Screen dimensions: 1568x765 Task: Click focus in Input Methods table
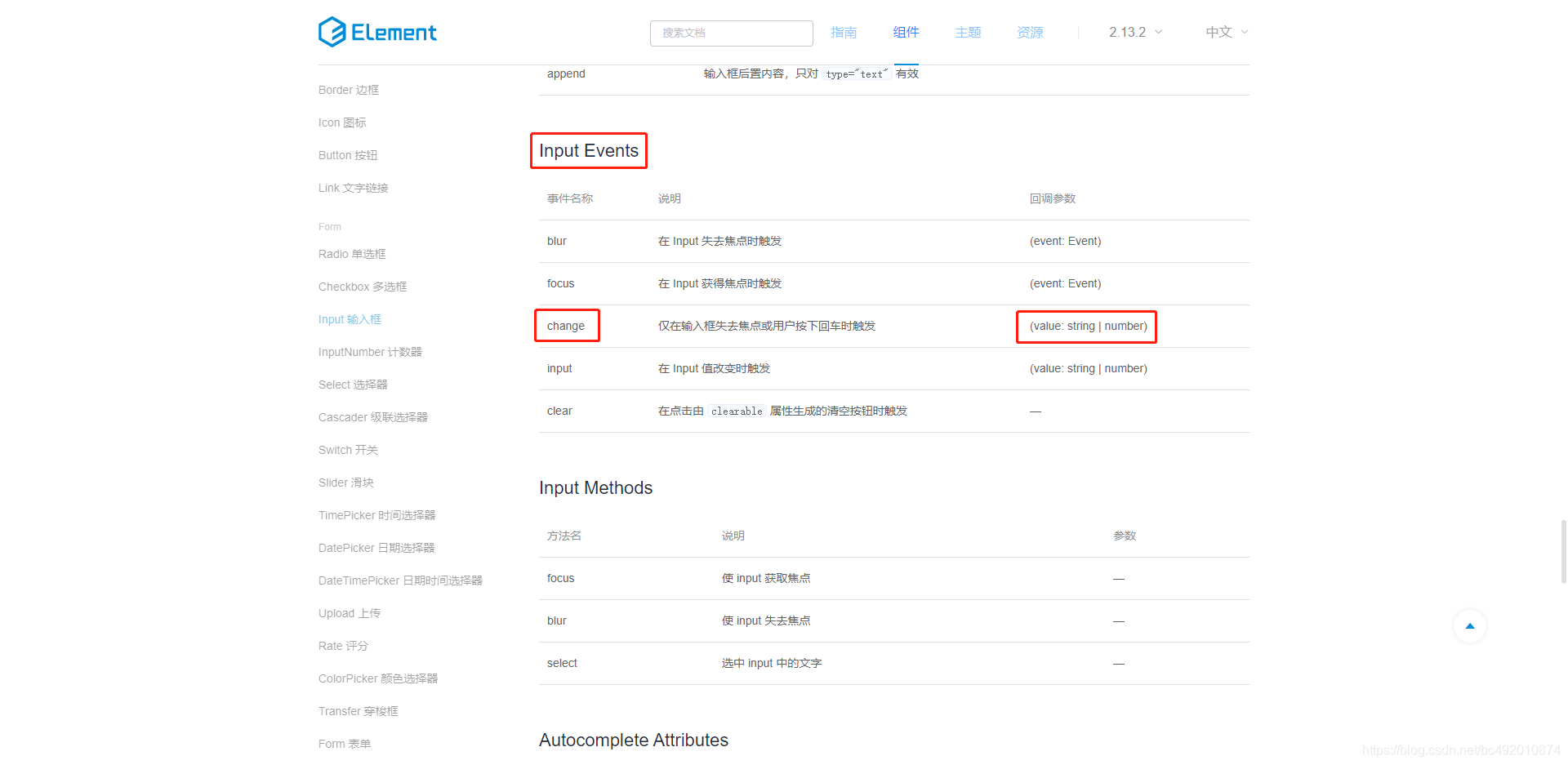pos(560,578)
